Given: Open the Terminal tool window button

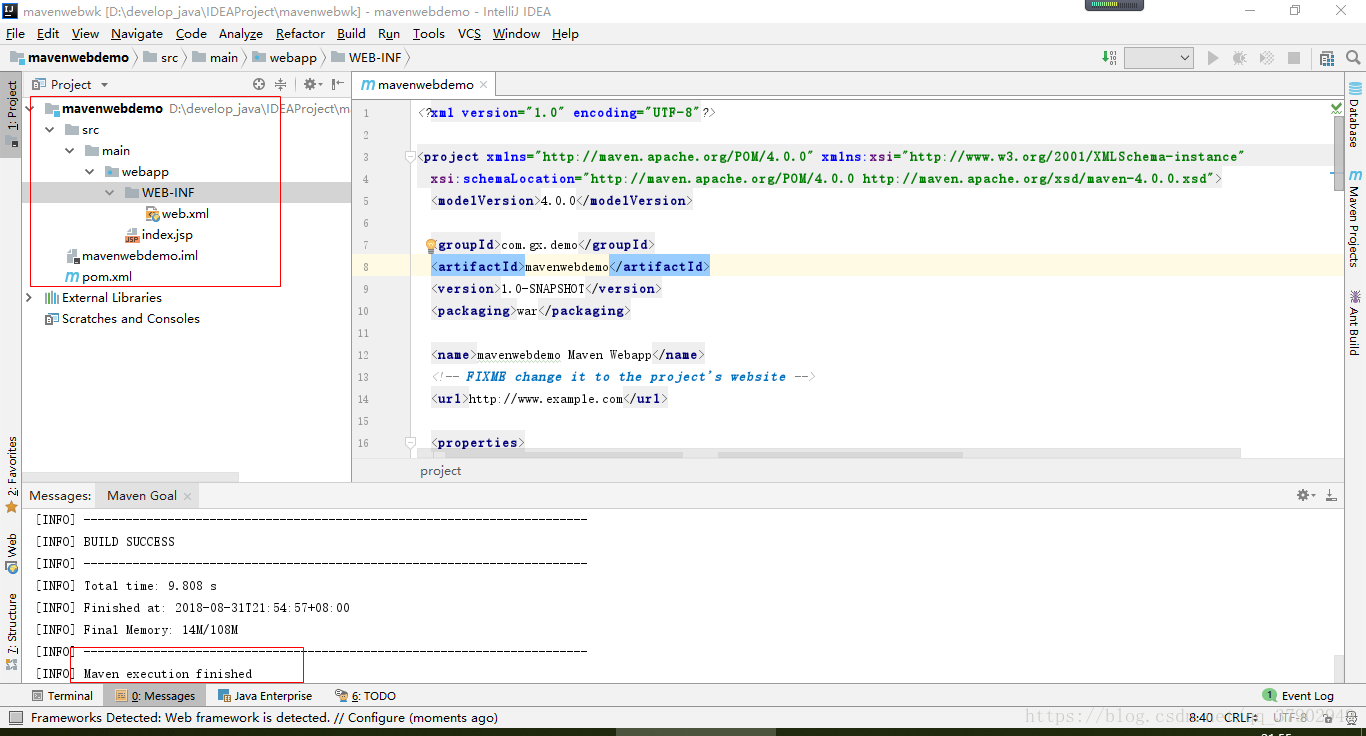Looking at the screenshot, I should tap(62, 696).
